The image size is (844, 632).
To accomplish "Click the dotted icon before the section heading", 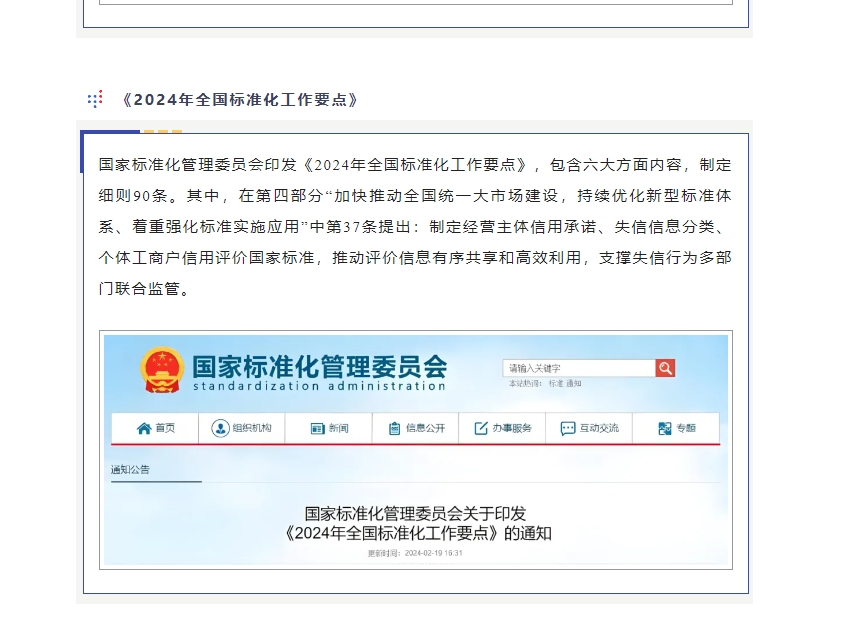I will click(x=95, y=99).
